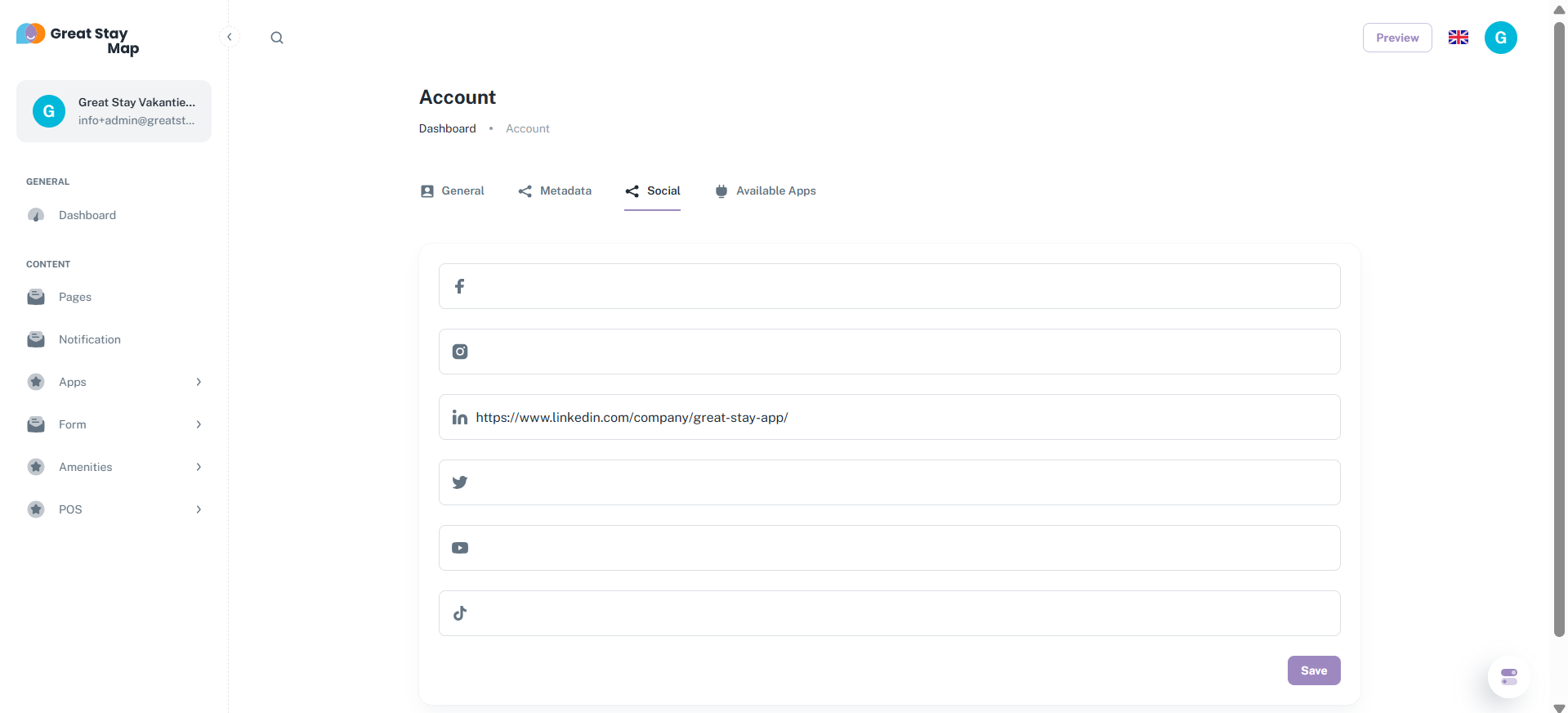Click the Facebook icon in the form
This screenshot has width=1568, height=713.
coord(460,286)
